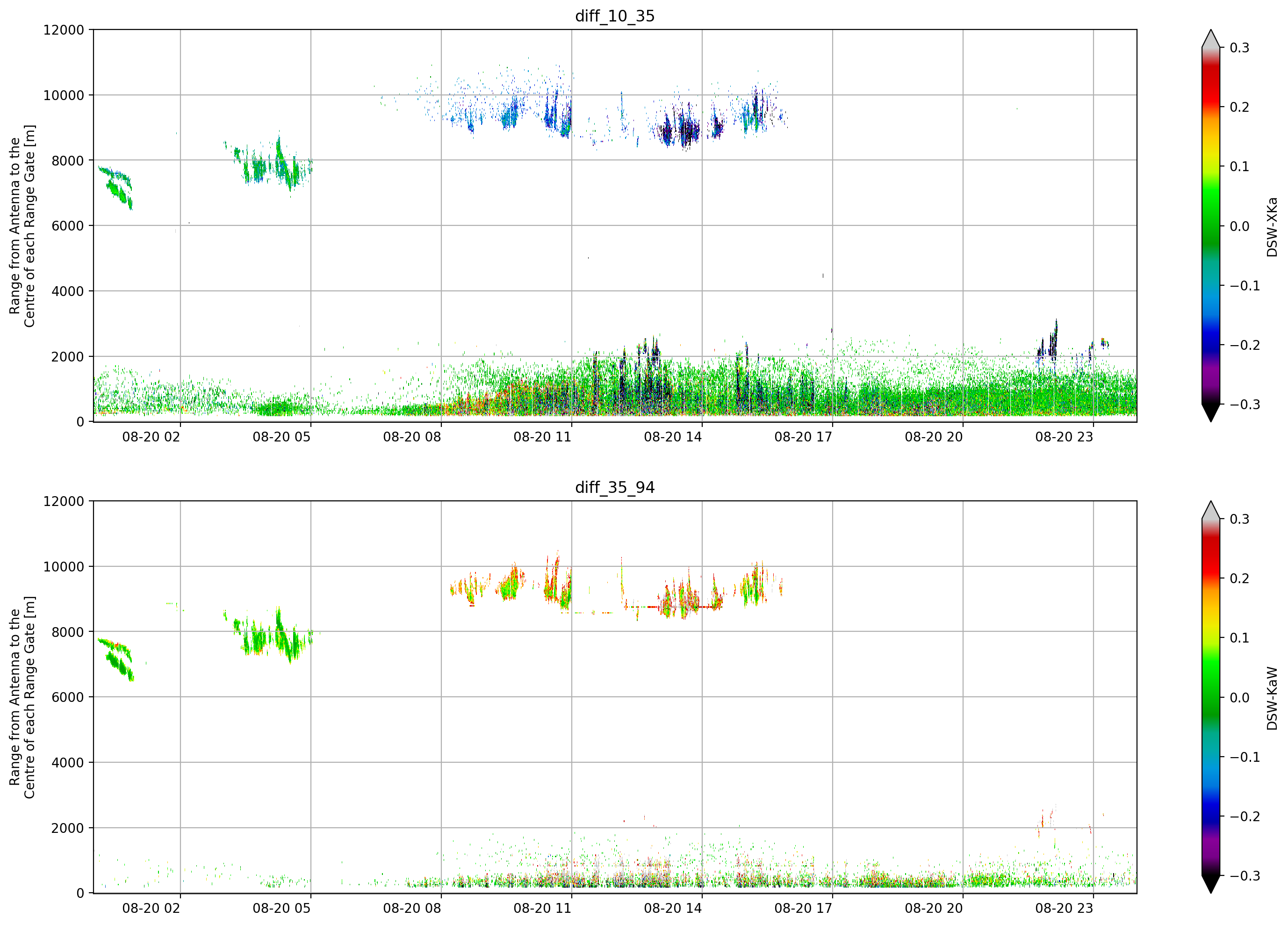This screenshot has height=925, width=1288.
Task: Click the 12000 y-tick in the diff_10_35 plot
Action: point(64,30)
